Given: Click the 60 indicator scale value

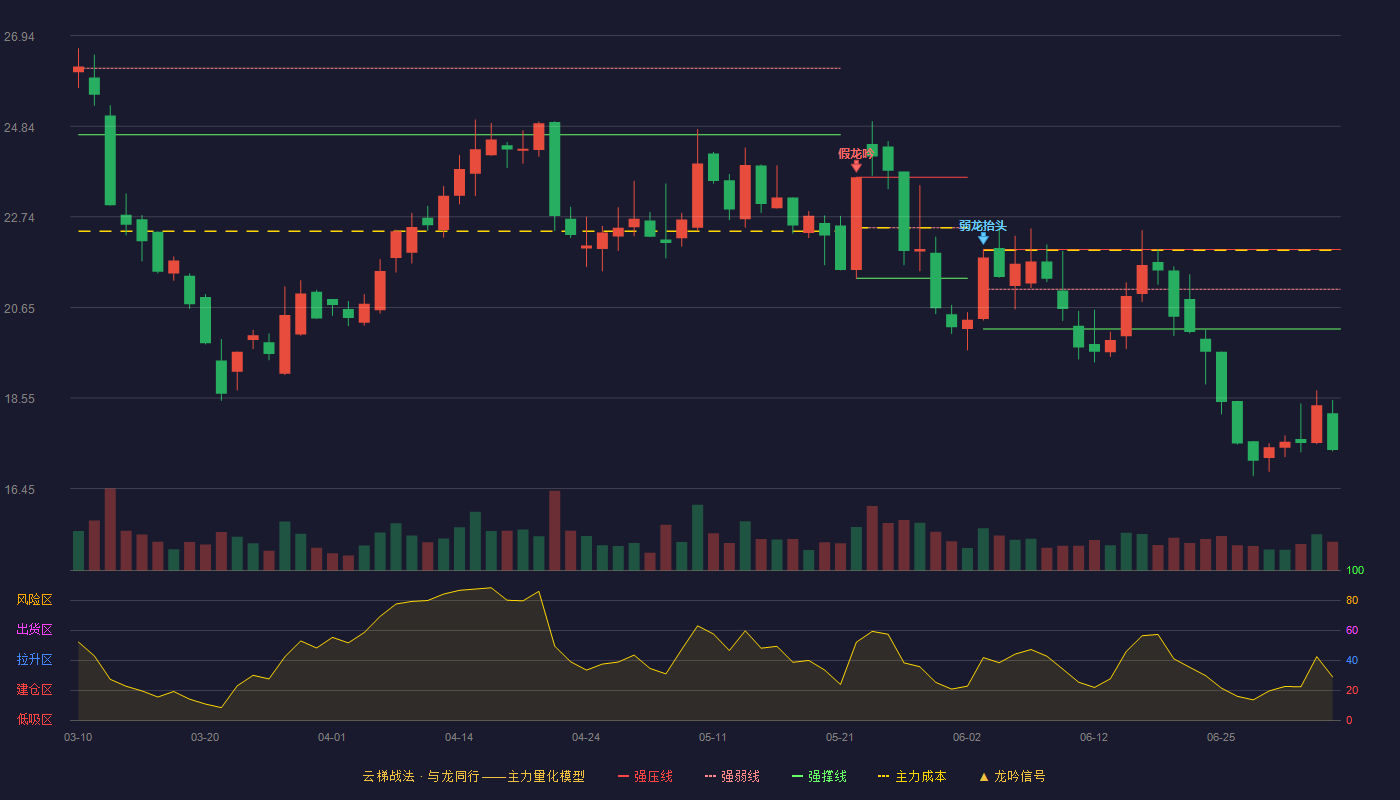Looking at the screenshot, I should pyautogui.click(x=1352, y=630).
